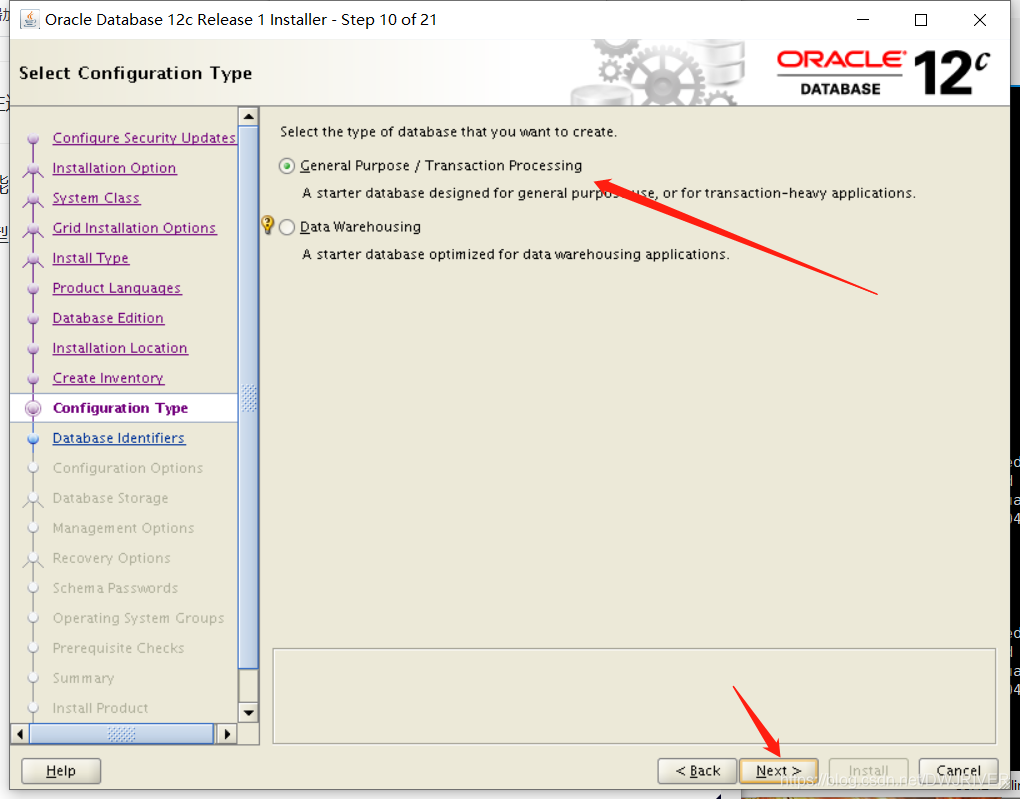Cancel the installation
Screen dimensions: 1020x799
coord(958,771)
